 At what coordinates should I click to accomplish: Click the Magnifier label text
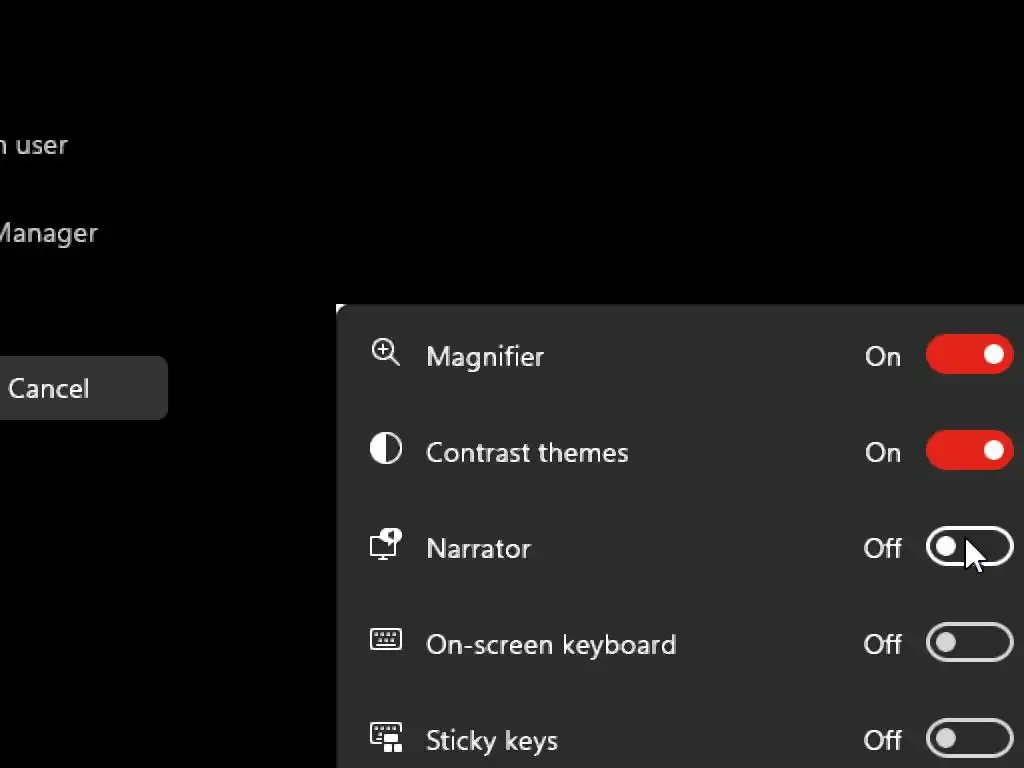[485, 357]
